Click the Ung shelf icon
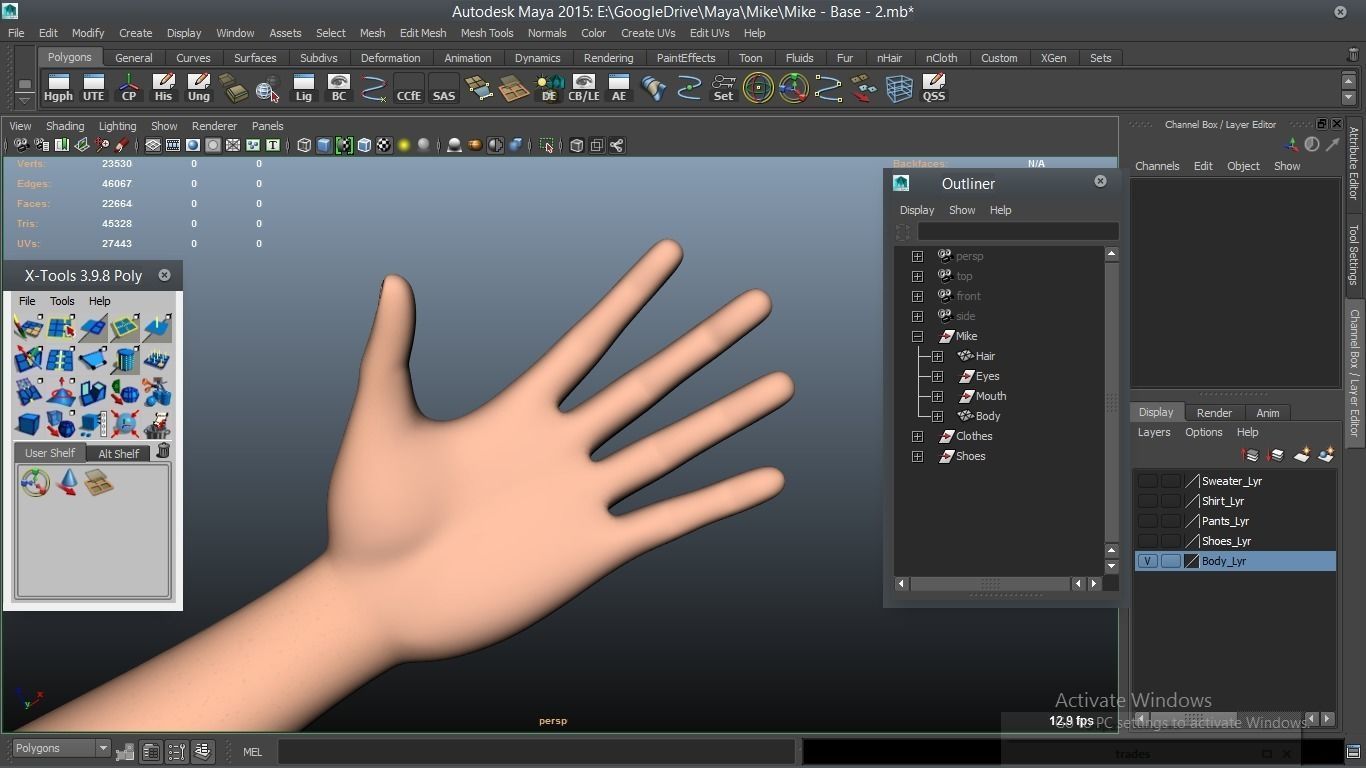The width and height of the screenshot is (1366, 768). [x=198, y=88]
